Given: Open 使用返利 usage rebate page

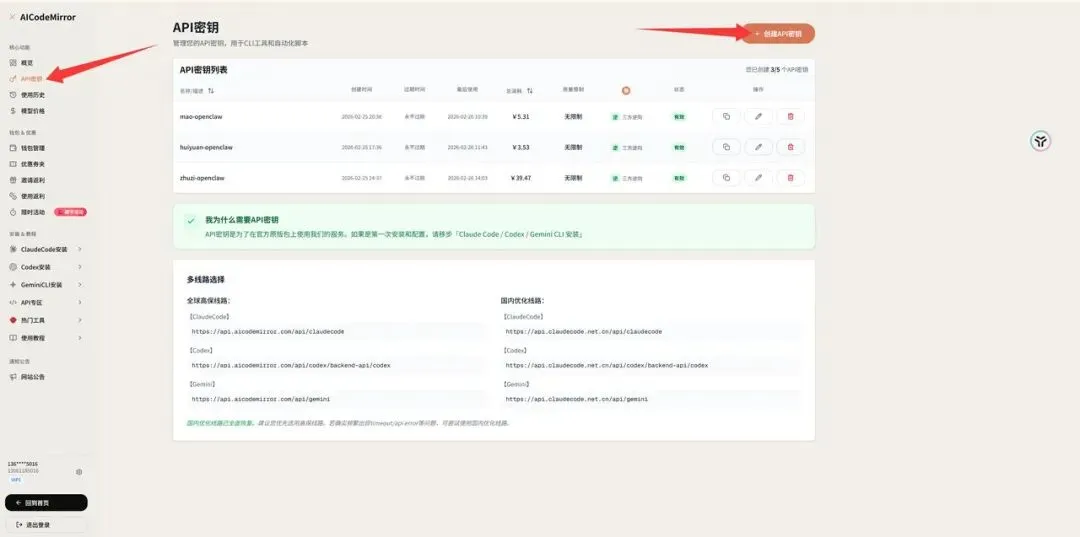Looking at the screenshot, I should click(x=33, y=196).
